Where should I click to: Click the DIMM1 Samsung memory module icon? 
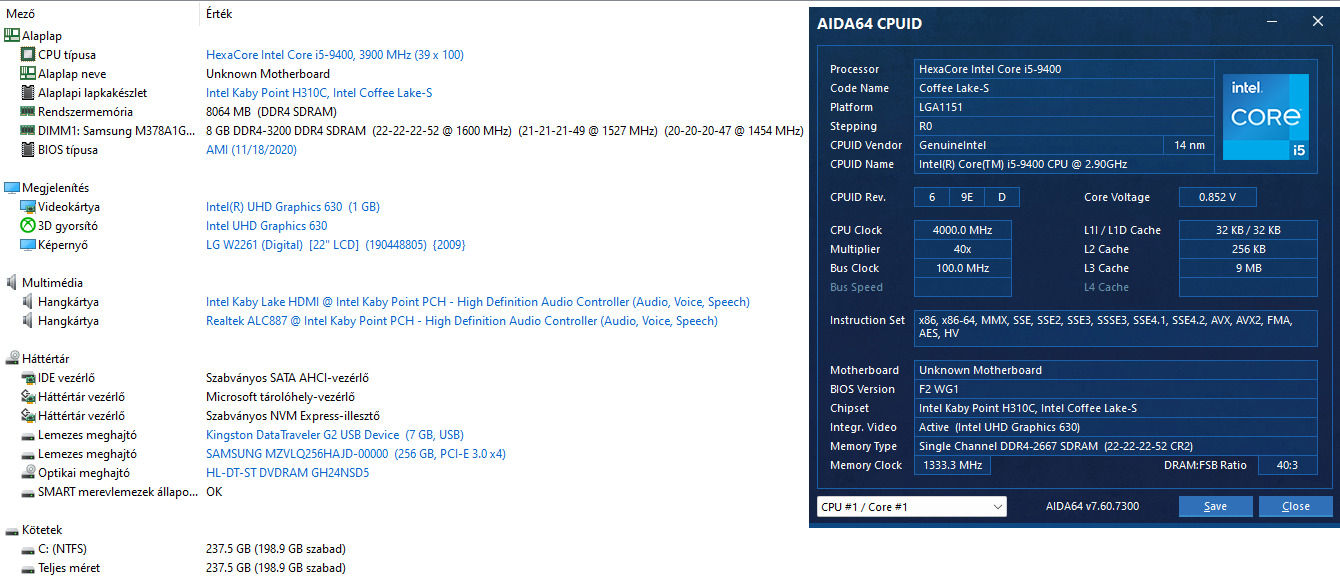pyautogui.click(x=28, y=131)
